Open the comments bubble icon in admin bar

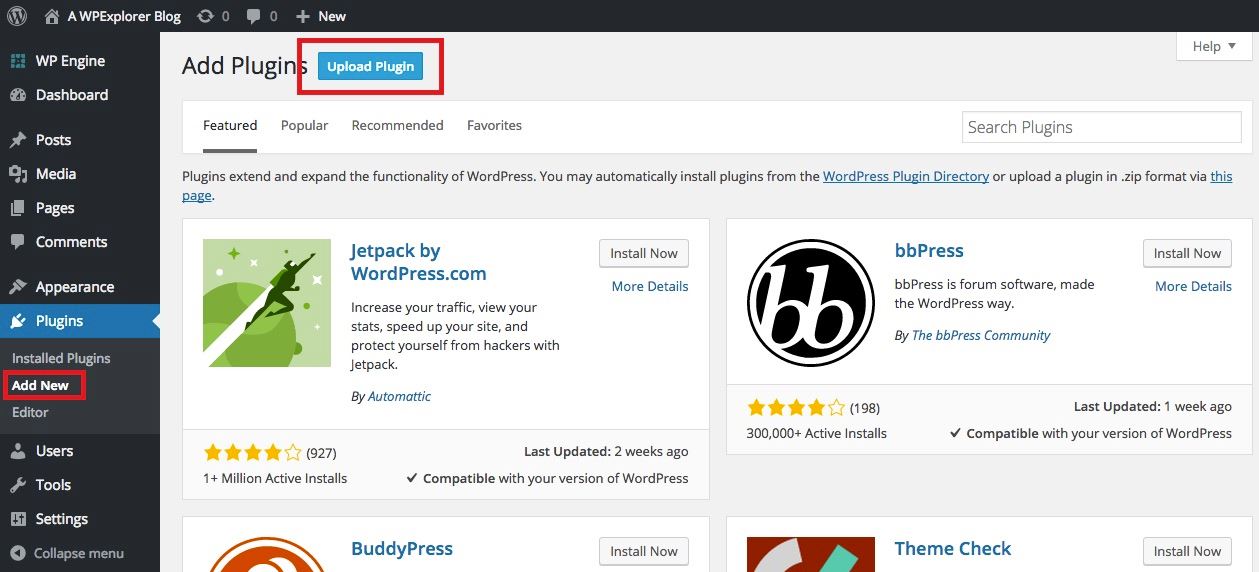[x=254, y=15]
